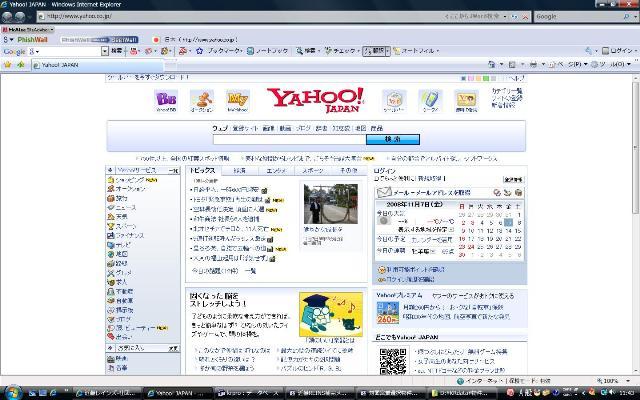The width and height of the screenshot is (640, 400).
Task: Click the Yahoo! JAPAN logo
Action: coord(315,100)
